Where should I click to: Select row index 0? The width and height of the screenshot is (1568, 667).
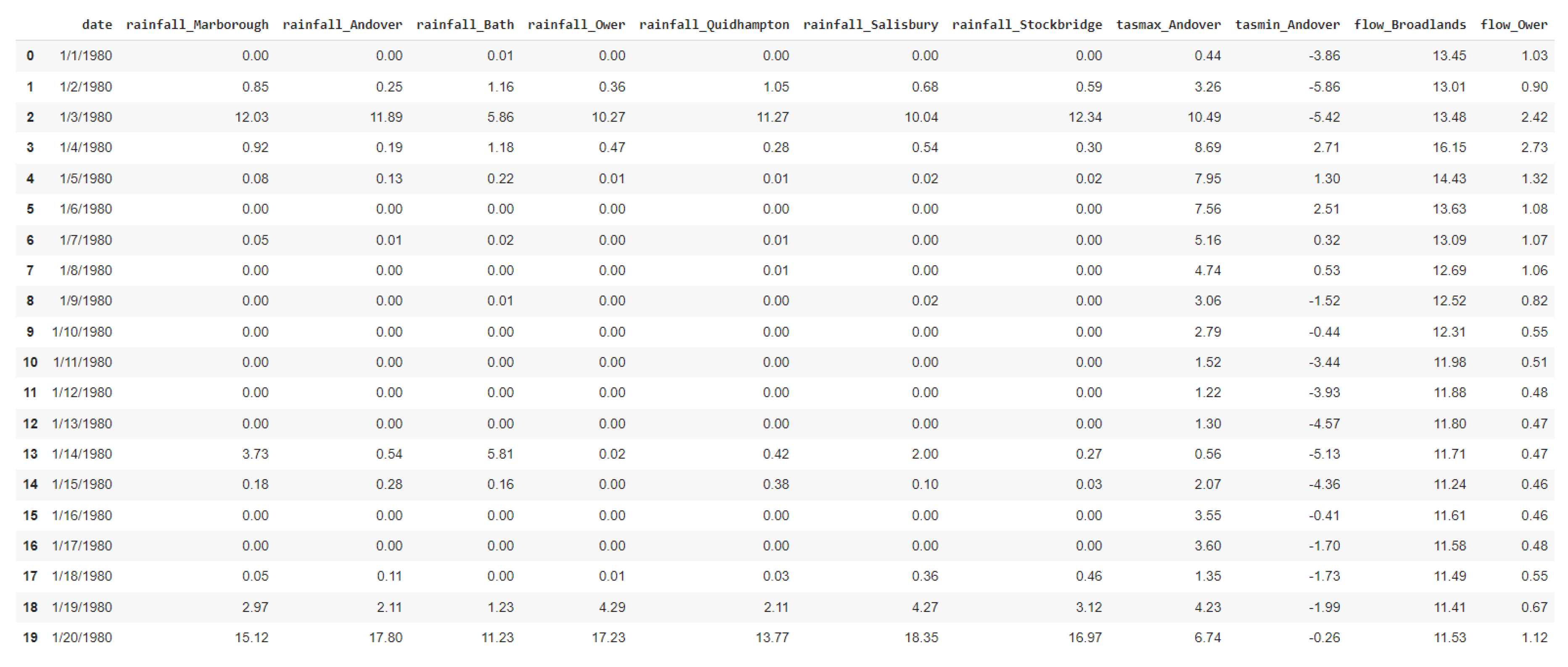click(29, 55)
